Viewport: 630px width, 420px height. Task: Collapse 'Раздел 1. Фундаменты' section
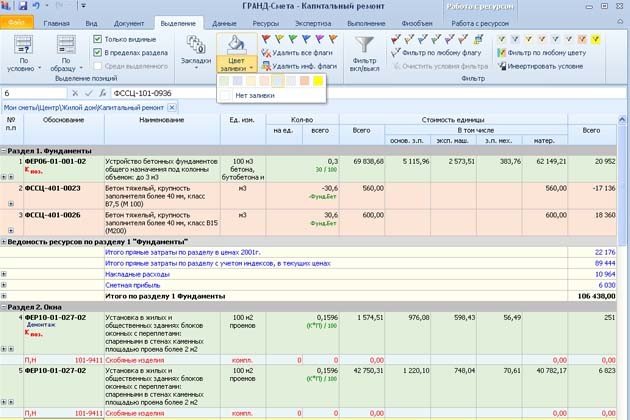coord(5,151)
